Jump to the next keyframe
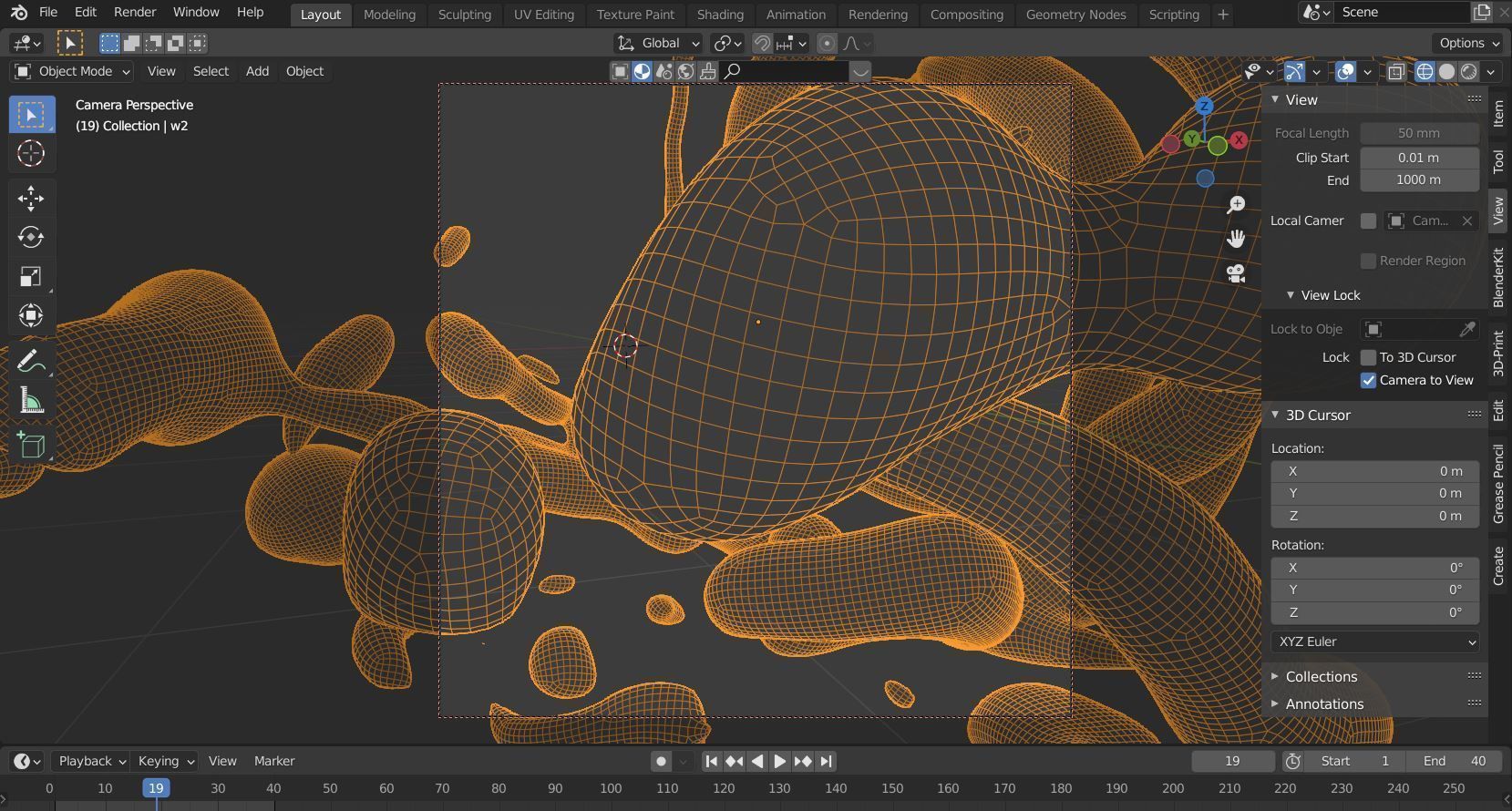Viewport: 1512px width, 811px height. [803, 761]
